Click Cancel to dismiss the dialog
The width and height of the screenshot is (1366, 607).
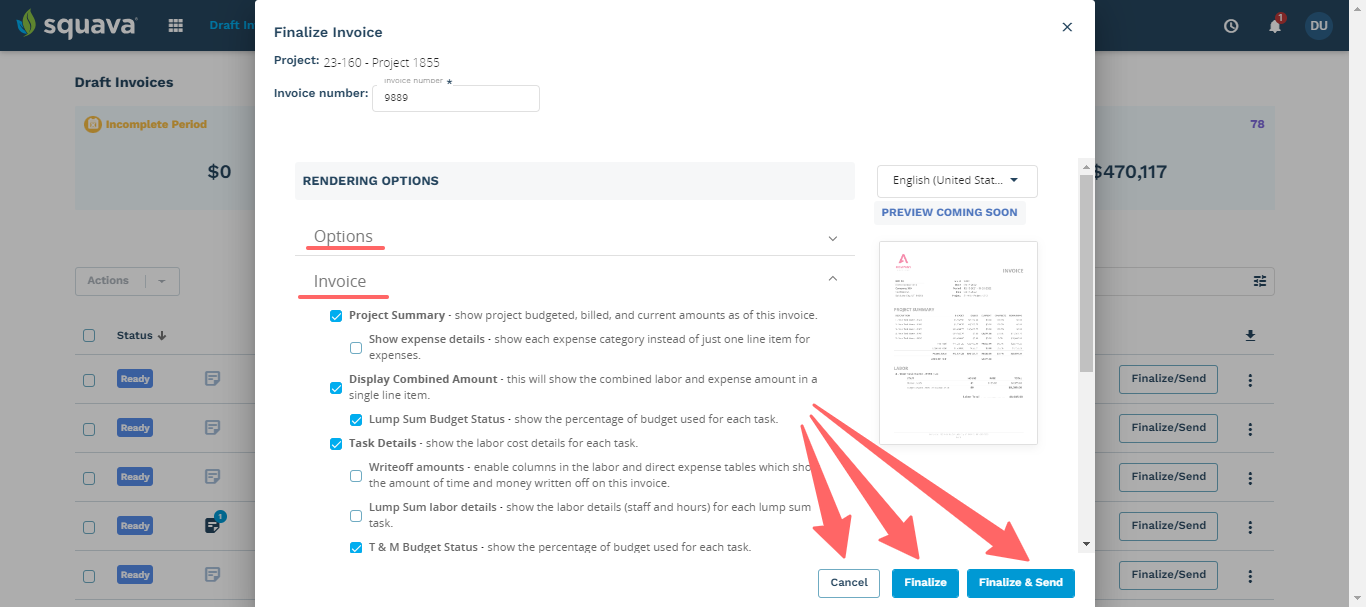[848, 582]
